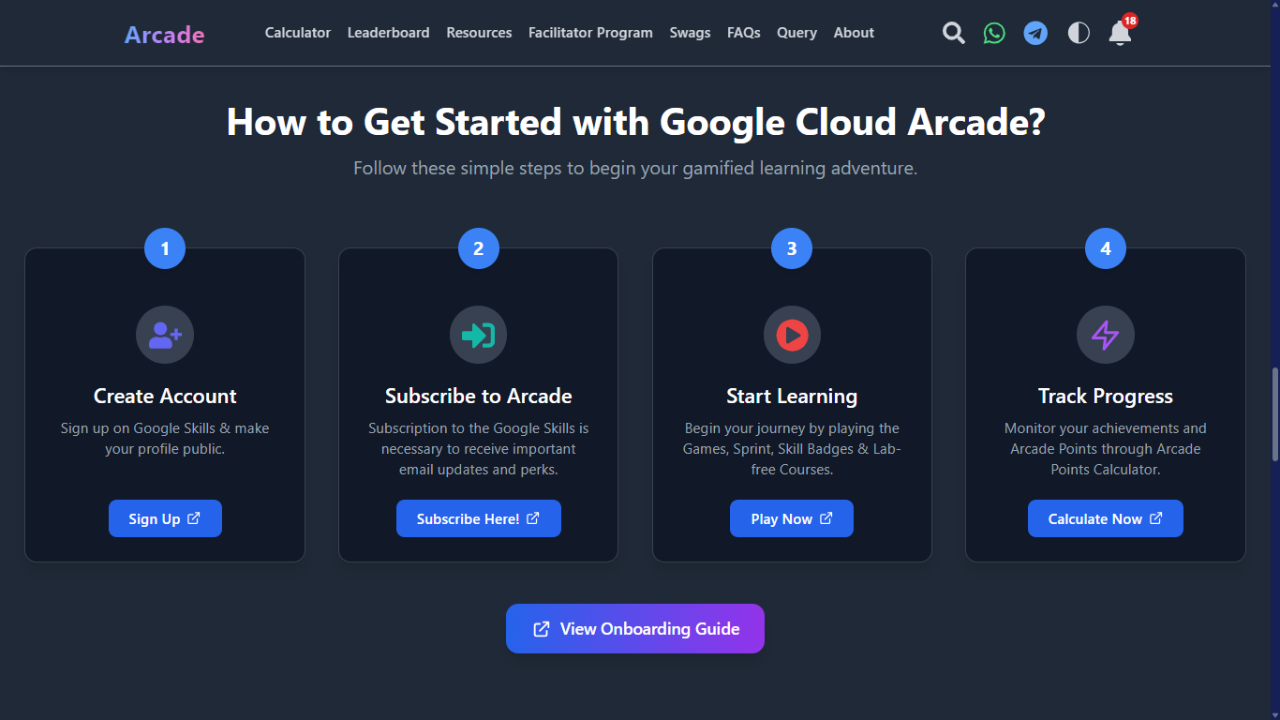The width and height of the screenshot is (1280, 720).
Task: Click external-link icon on Play Now button
Action: click(826, 518)
